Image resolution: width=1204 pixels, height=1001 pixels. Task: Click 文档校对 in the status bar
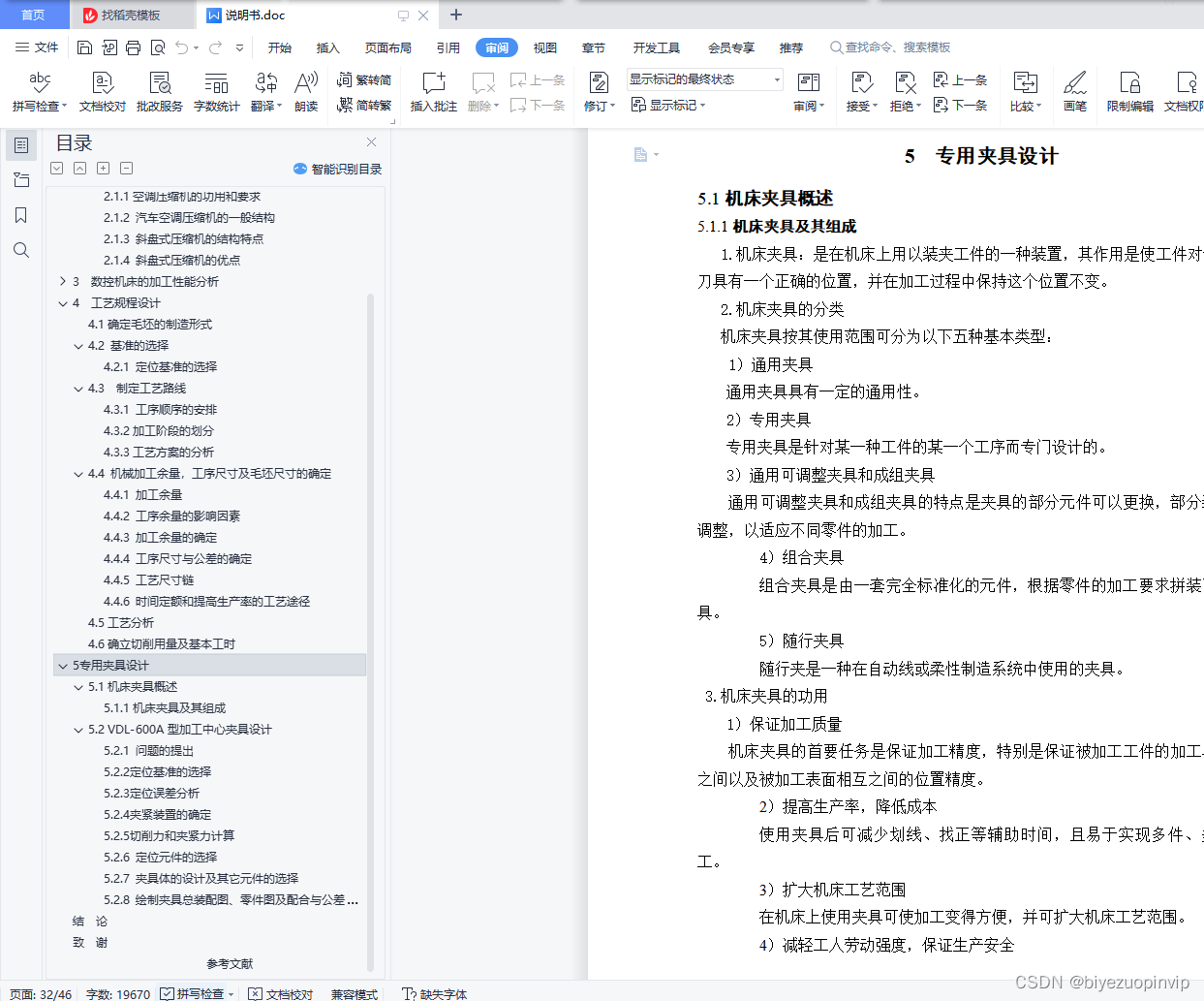point(281,993)
